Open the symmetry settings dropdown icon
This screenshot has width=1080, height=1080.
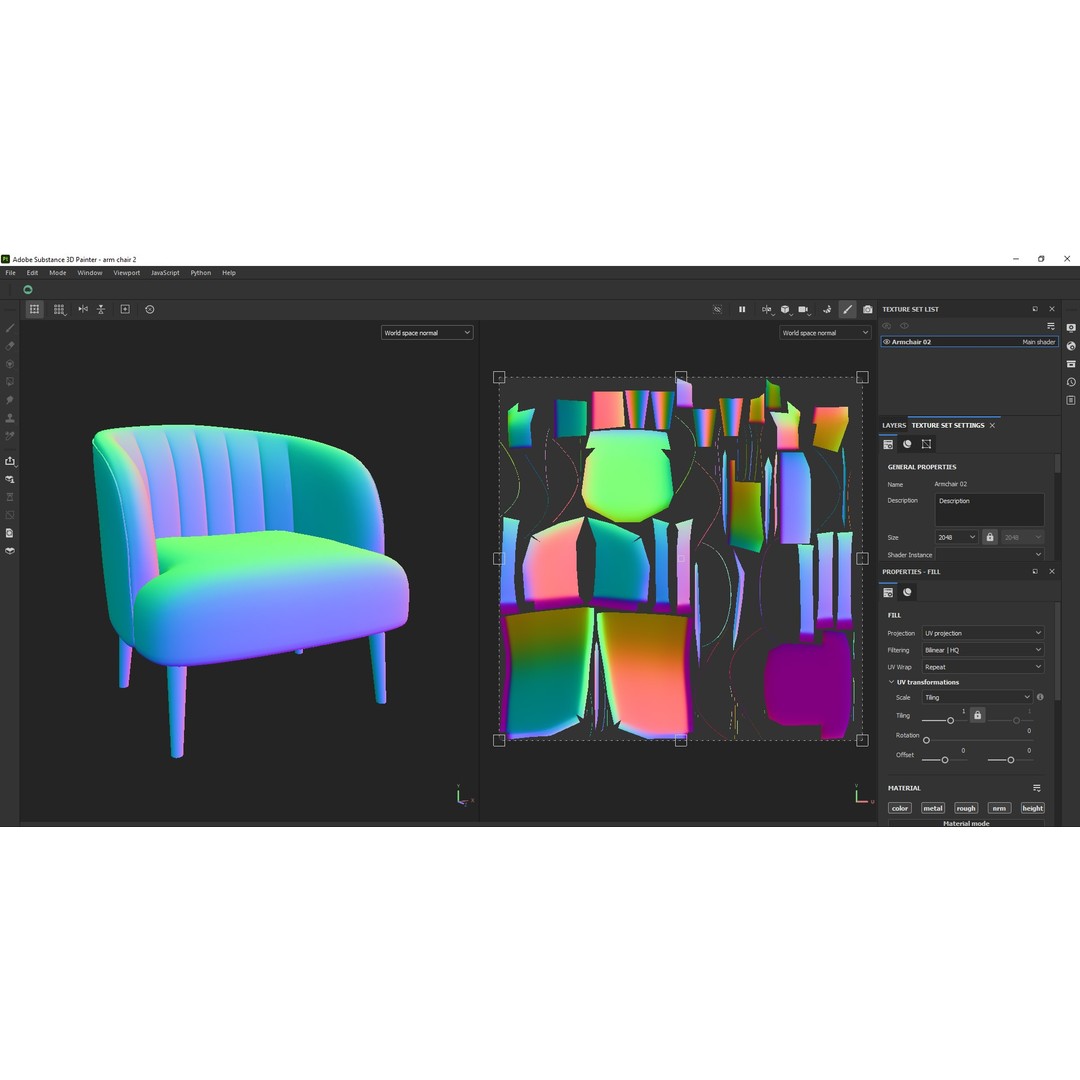click(x=767, y=309)
